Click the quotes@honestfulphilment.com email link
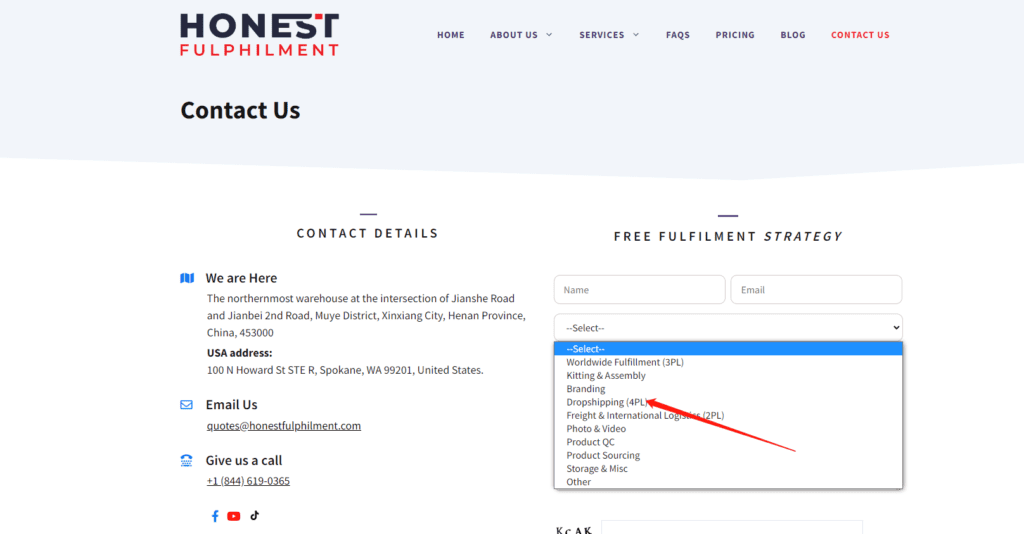The height and width of the screenshot is (534, 1024). 284,426
